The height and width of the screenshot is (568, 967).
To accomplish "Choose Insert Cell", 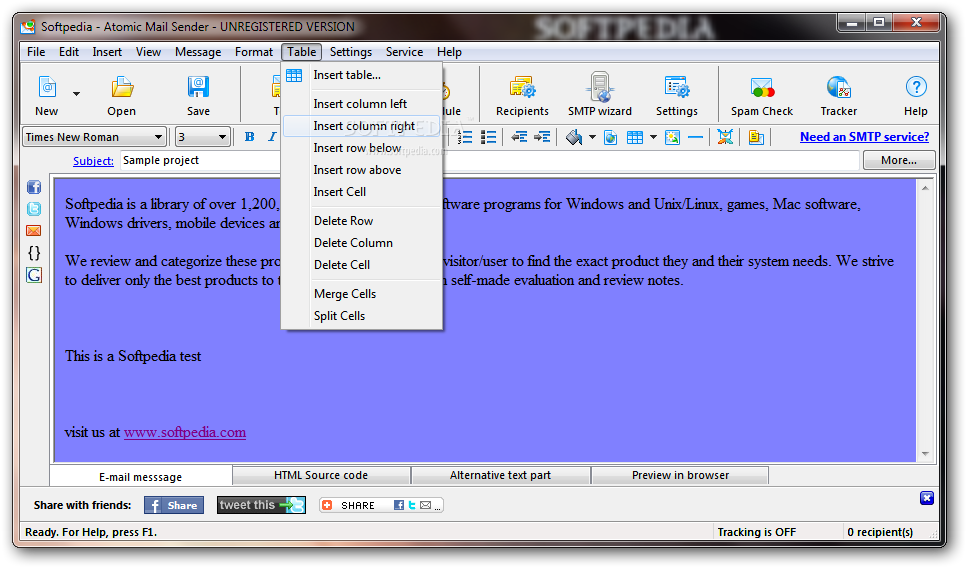I will 362,192.
